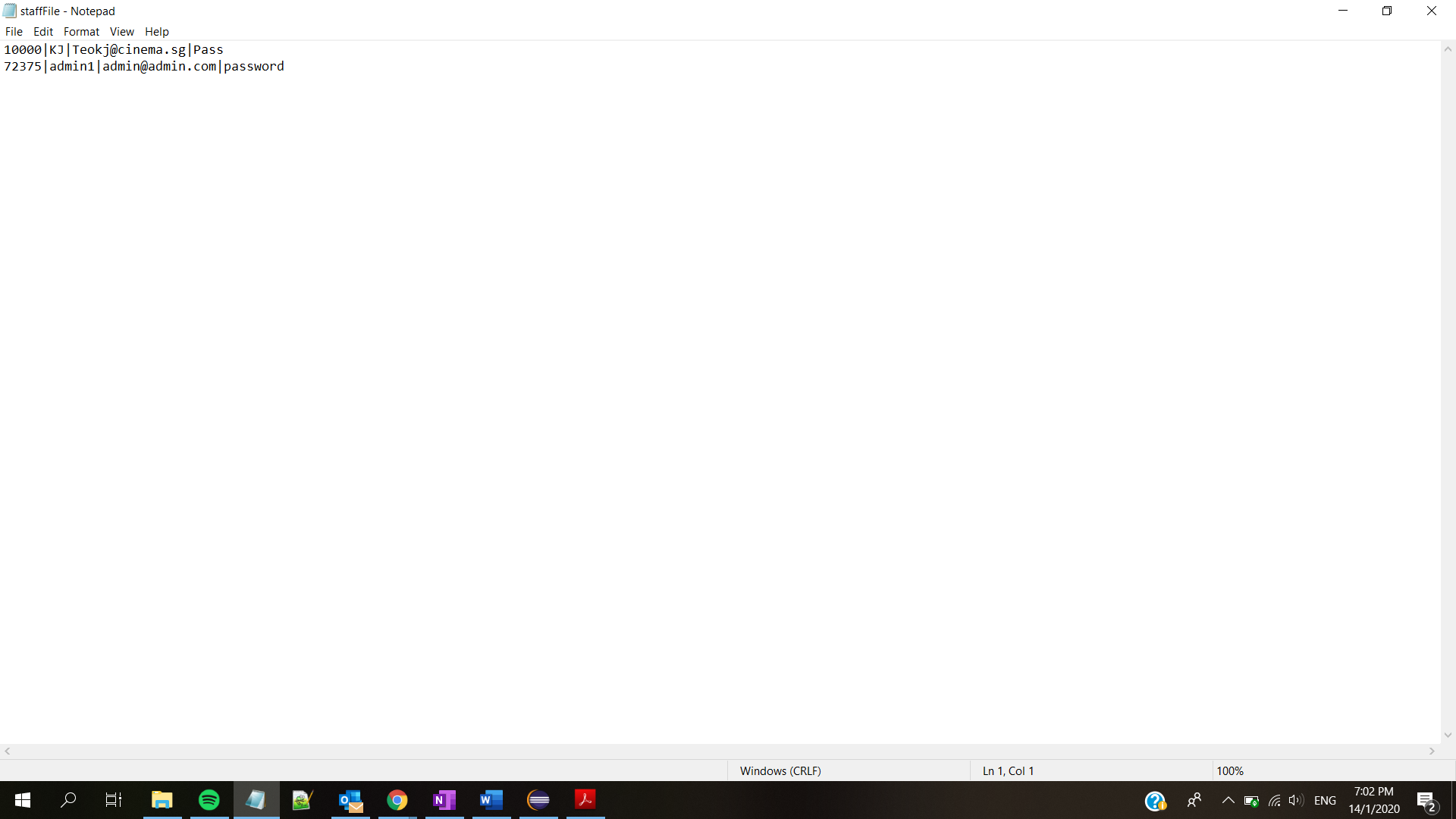Open the volume control in tray
Image resolution: width=1456 pixels, height=819 pixels.
click(1295, 800)
